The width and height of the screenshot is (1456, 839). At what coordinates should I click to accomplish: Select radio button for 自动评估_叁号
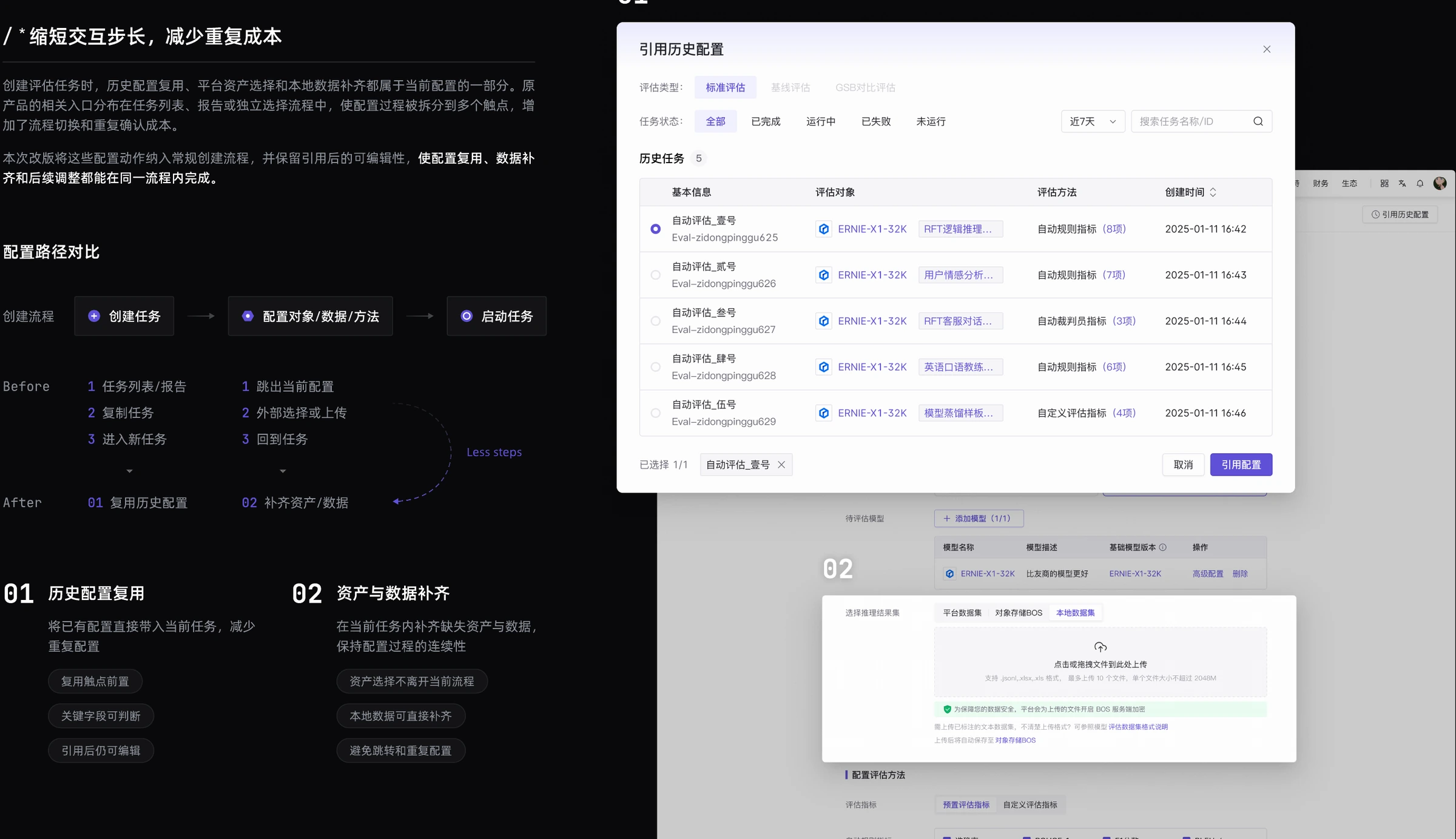(656, 321)
